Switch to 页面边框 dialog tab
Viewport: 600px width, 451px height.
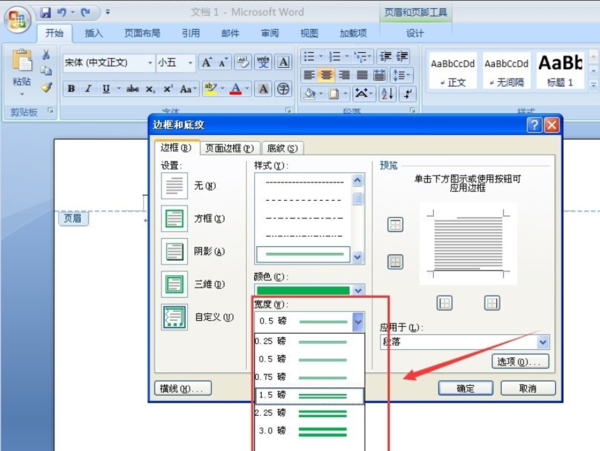230,148
